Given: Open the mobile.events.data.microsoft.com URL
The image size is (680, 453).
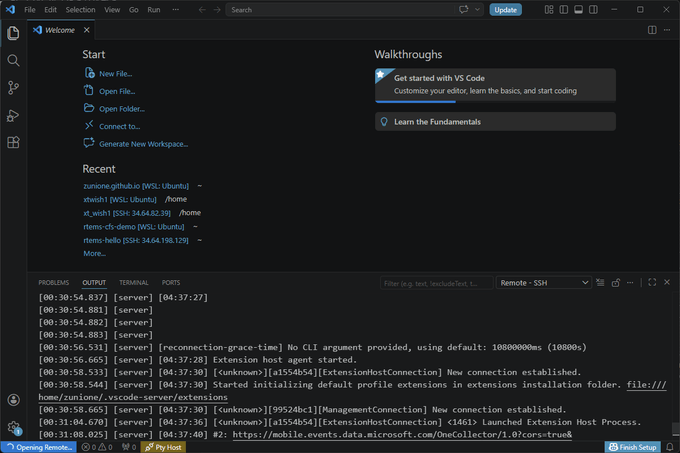Looking at the screenshot, I should click(x=402, y=434).
